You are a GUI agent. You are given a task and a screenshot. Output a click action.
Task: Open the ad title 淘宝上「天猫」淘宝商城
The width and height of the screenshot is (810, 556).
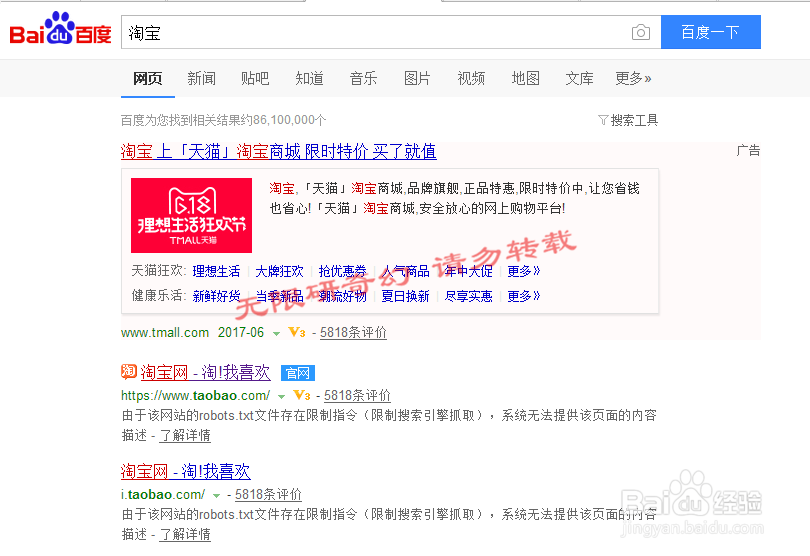(279, 151)
